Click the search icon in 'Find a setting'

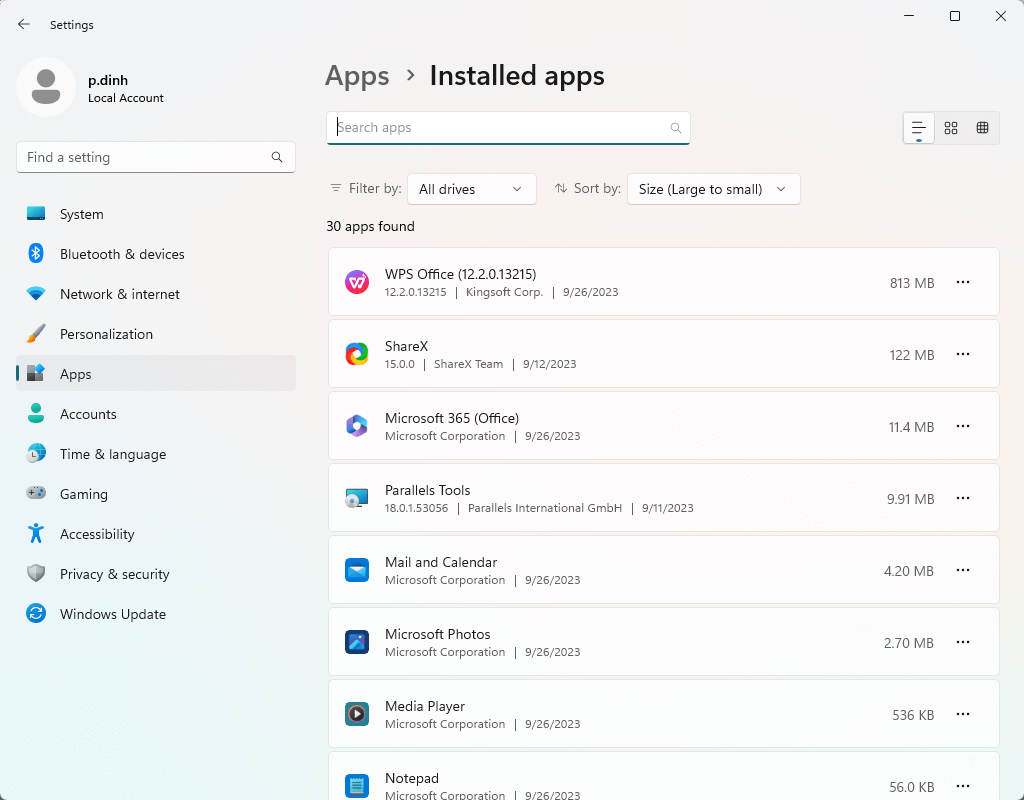click(276, 157)
